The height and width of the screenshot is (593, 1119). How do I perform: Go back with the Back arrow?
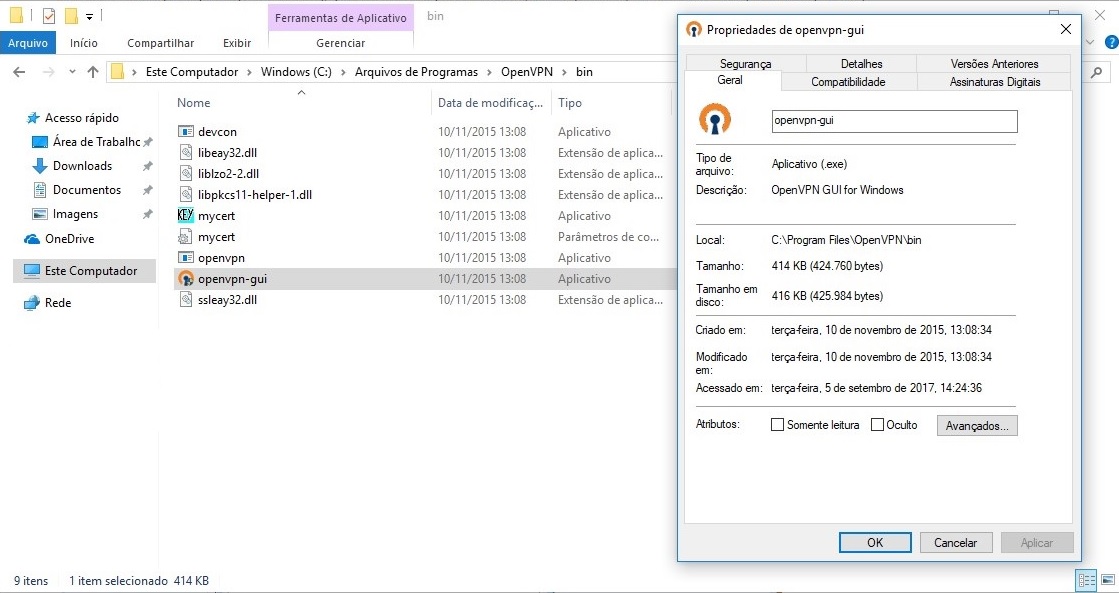[19, 71]
